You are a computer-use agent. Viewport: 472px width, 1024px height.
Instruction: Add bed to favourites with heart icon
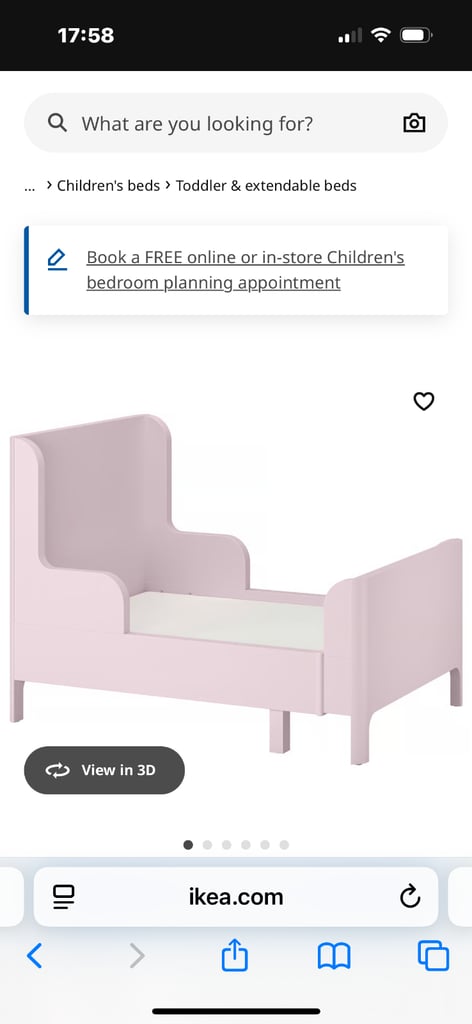pyautogui.click(x=424, y=401)
